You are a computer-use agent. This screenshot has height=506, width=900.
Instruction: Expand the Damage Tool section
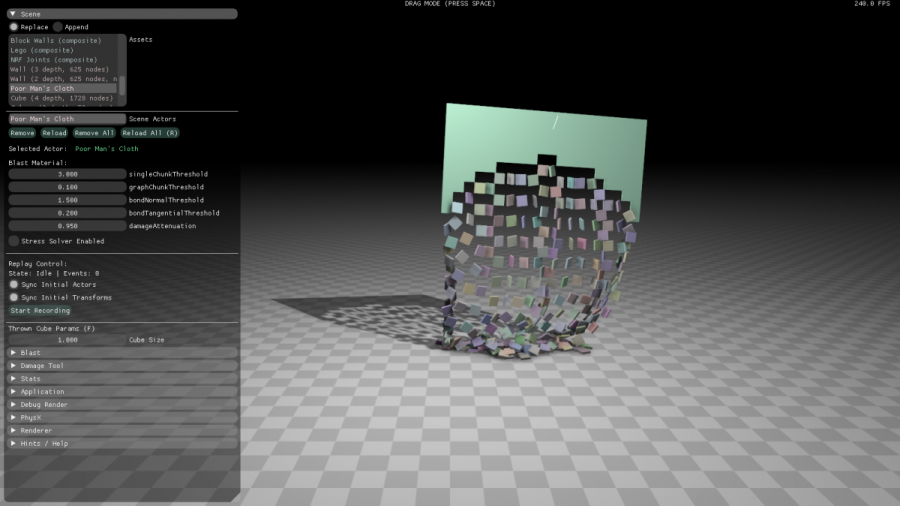(x=122, y=365)
